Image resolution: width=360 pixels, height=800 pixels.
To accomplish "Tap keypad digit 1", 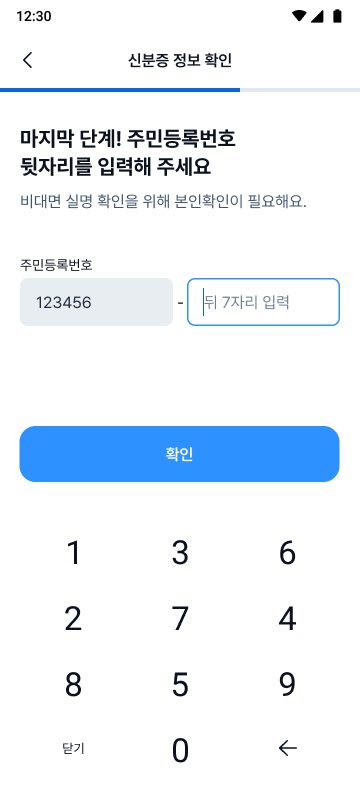I will pyautogui.click(x=73, y=553).
